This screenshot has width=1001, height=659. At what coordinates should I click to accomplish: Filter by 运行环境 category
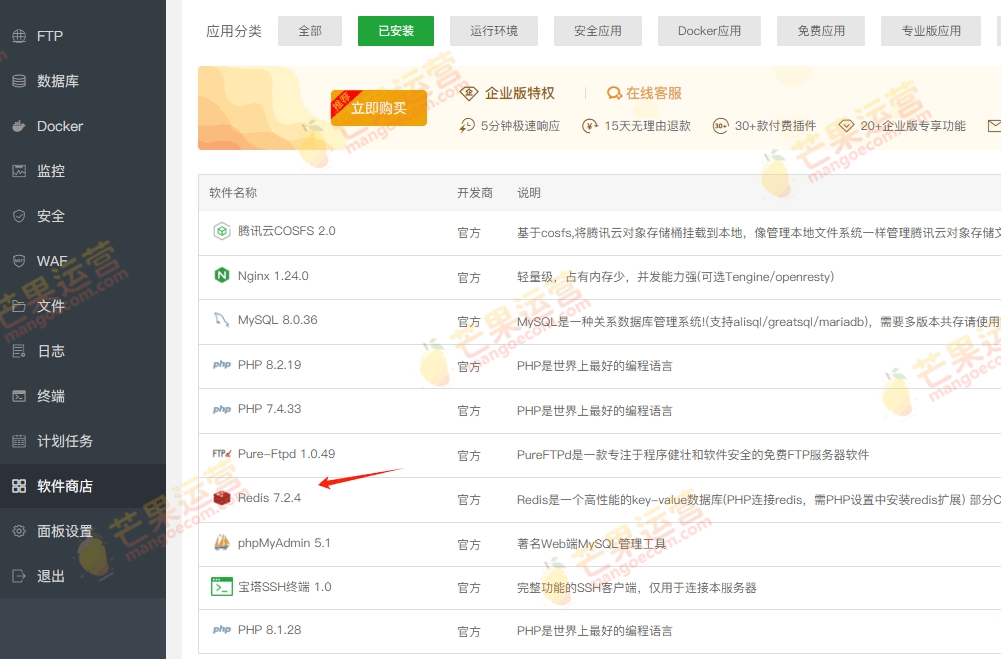pos(494,31)
